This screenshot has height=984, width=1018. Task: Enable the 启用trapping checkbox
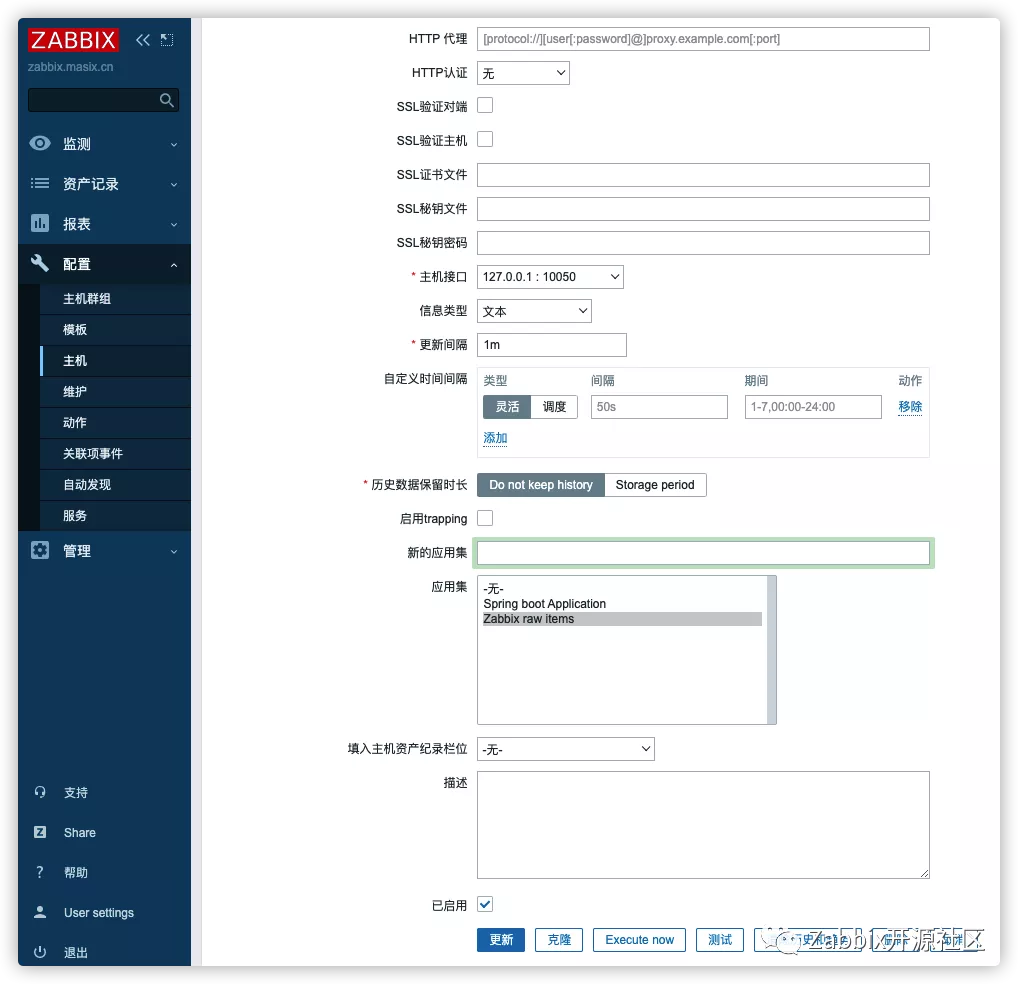tap(484, 518)
